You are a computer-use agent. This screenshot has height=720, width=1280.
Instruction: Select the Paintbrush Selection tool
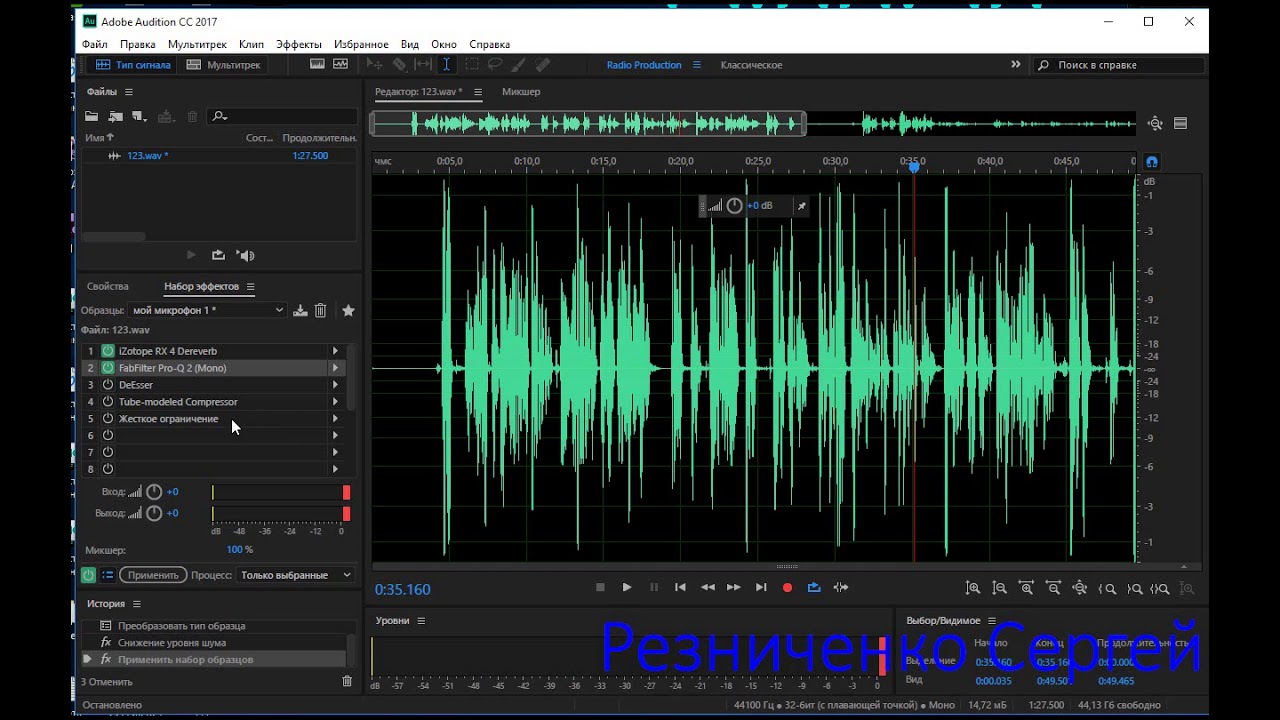point(518,64)
